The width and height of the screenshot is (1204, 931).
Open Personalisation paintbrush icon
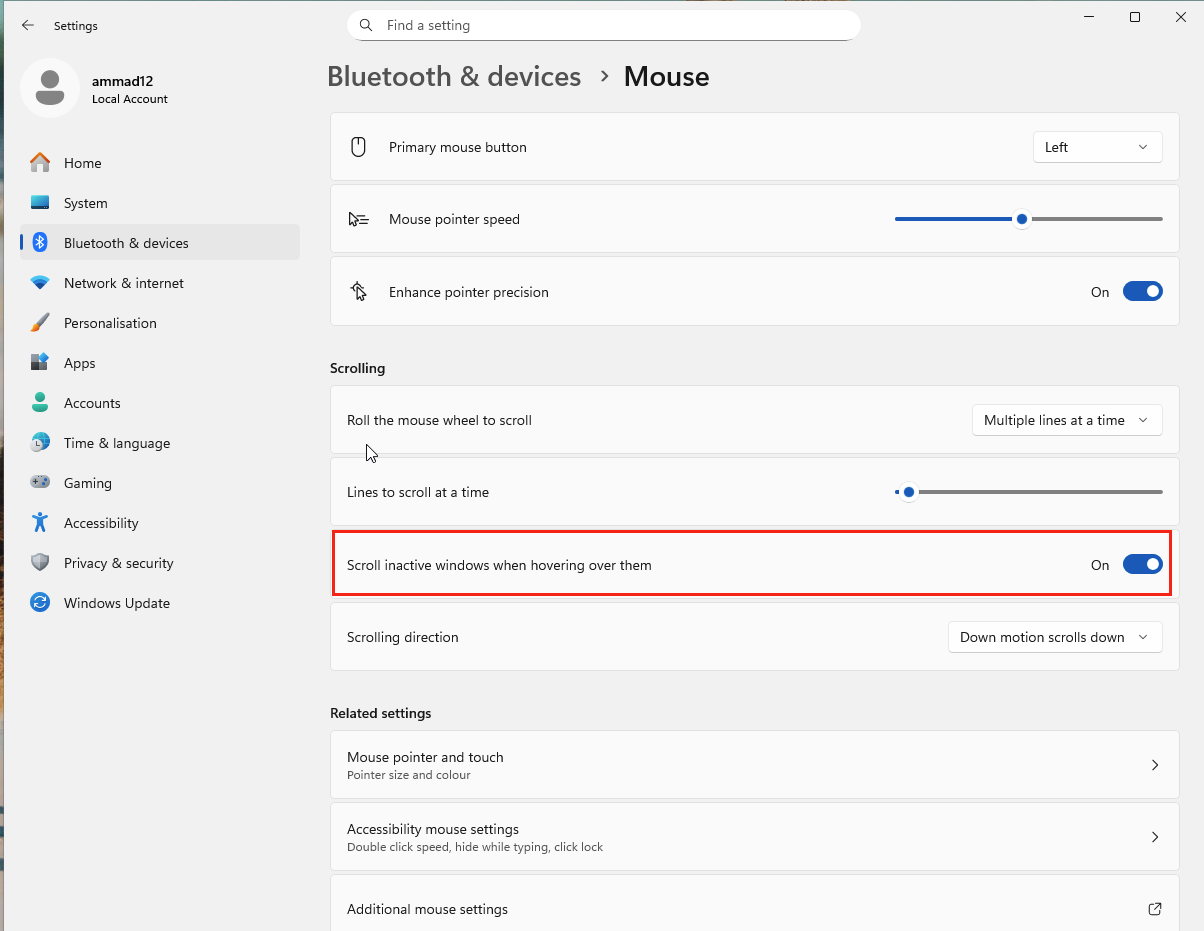click(40, 323)
